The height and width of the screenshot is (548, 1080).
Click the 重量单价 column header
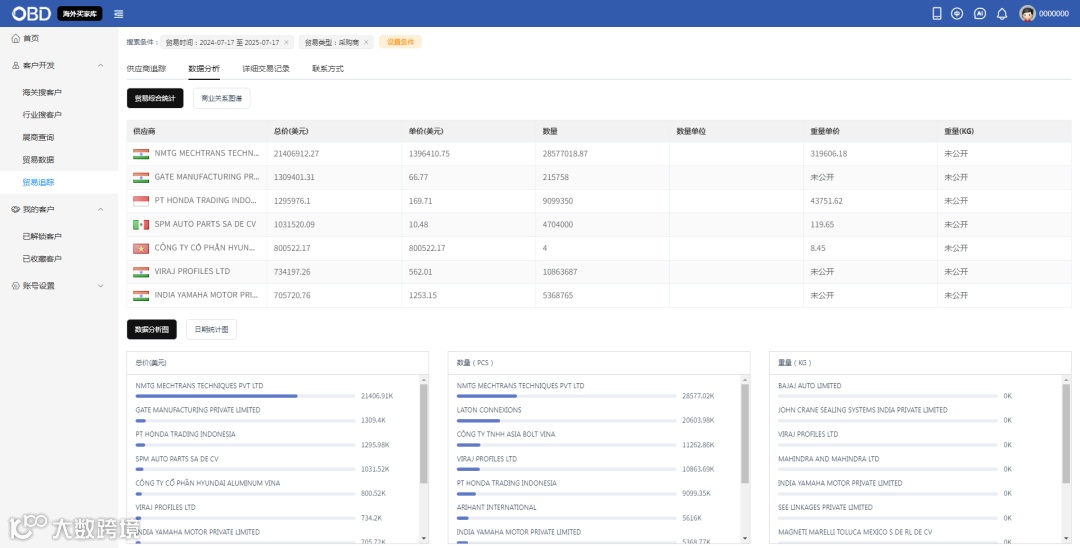tap(824, 131)
